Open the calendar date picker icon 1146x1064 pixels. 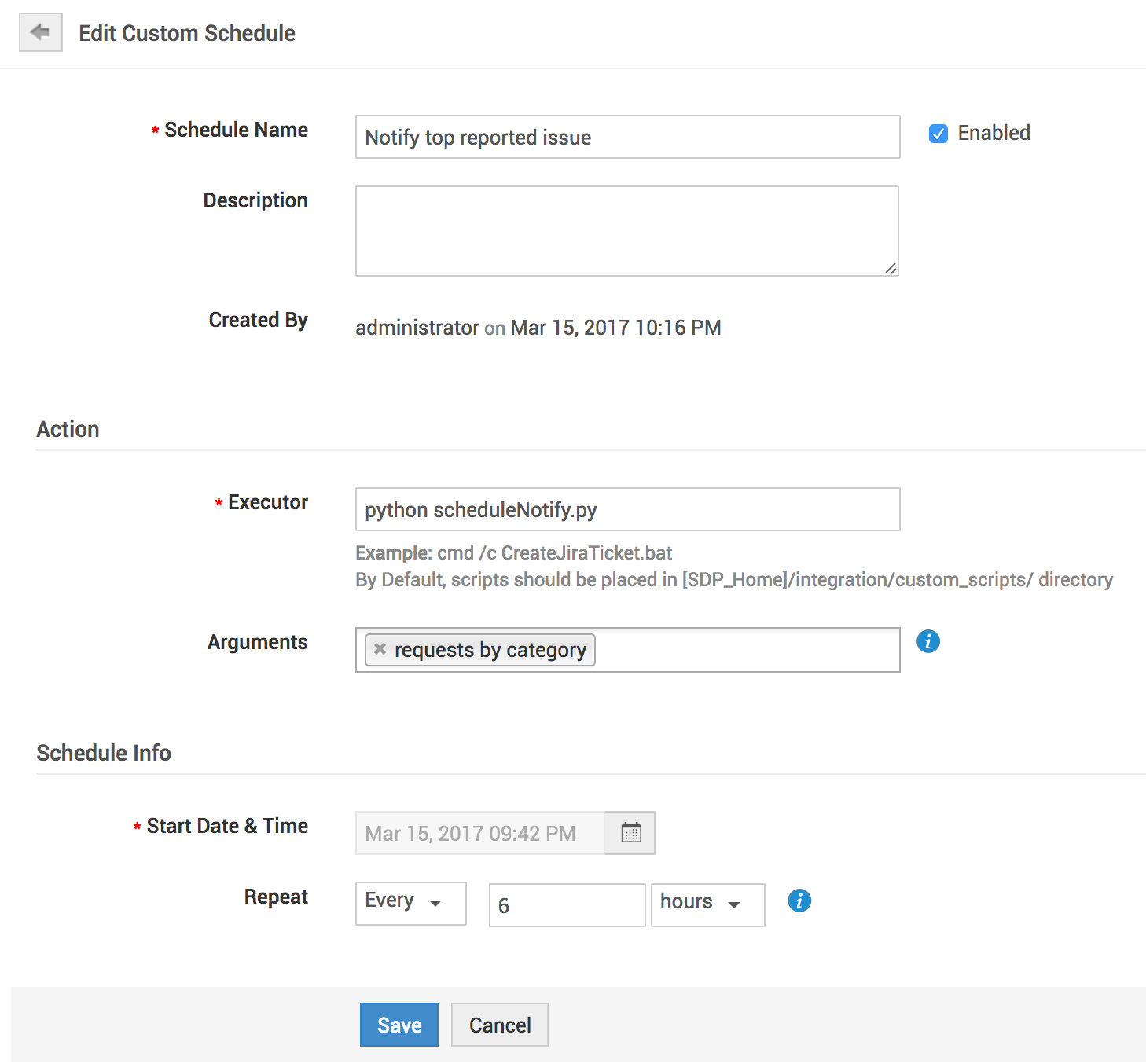pyautogui.click(x=630, y=833)
